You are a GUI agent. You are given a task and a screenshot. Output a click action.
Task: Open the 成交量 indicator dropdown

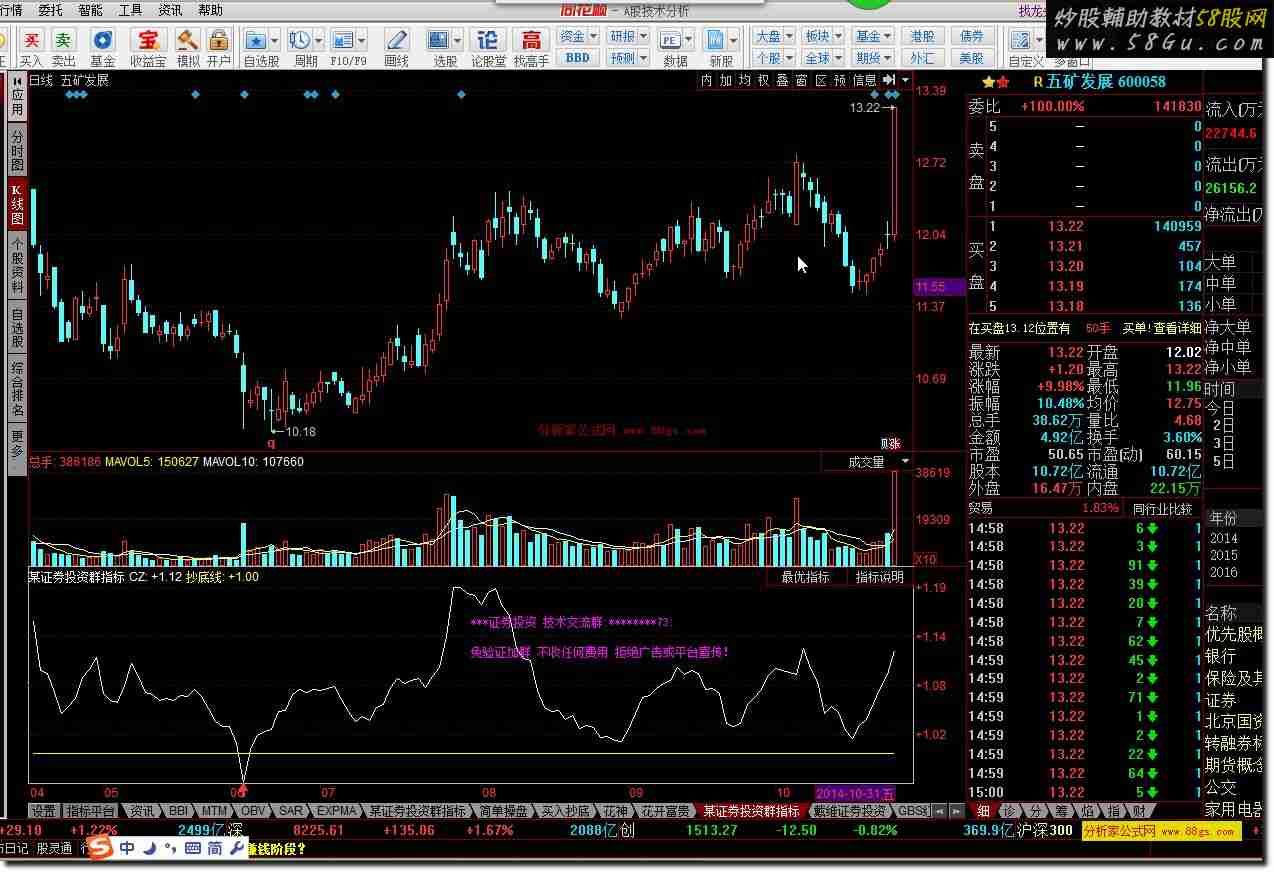906,462
